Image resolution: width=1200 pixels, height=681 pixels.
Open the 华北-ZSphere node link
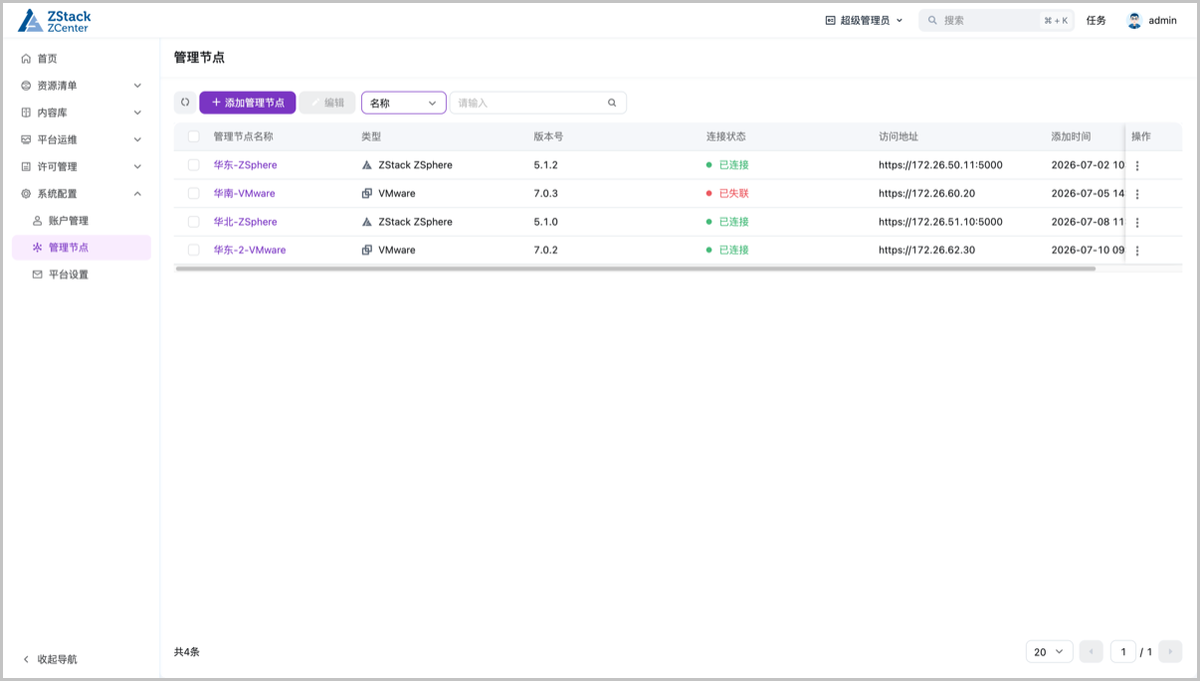[245, 222]
